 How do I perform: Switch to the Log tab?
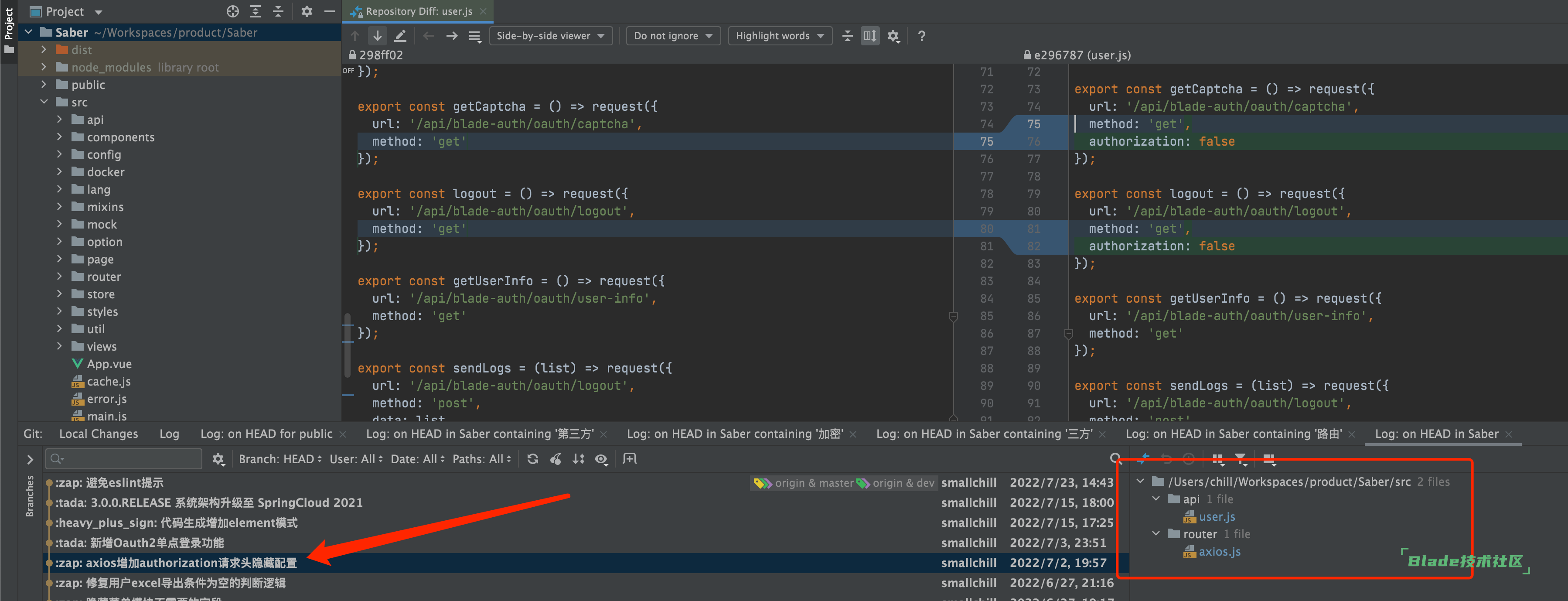(x=169, y=434)
